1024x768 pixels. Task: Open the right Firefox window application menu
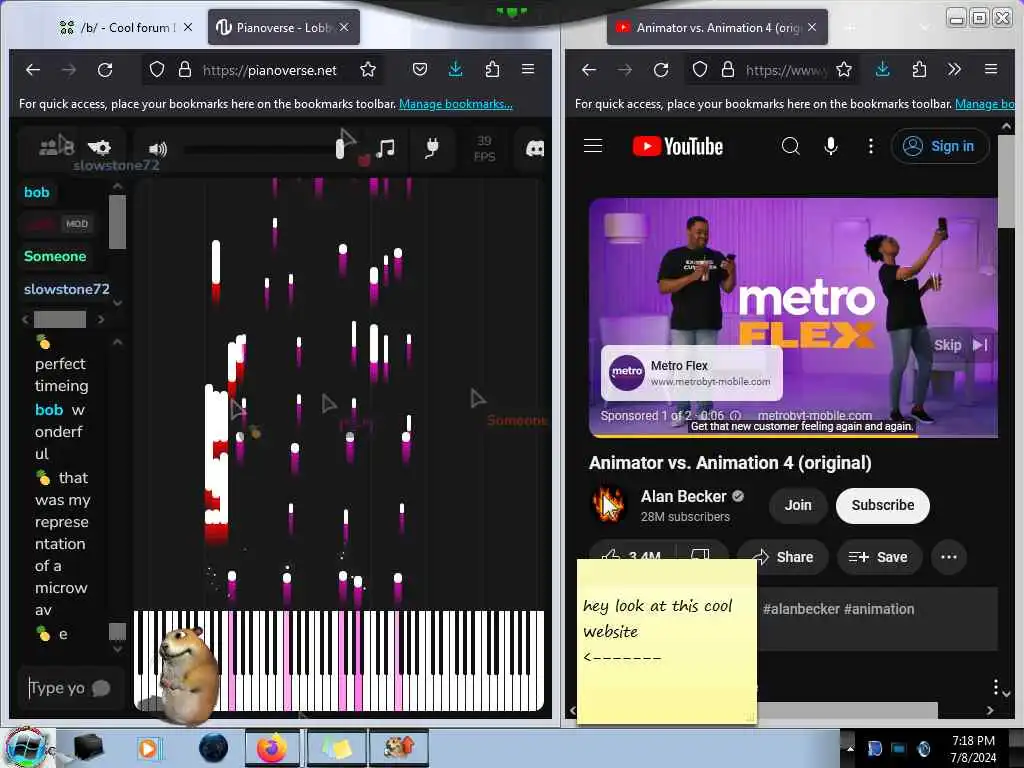(991, 69)
